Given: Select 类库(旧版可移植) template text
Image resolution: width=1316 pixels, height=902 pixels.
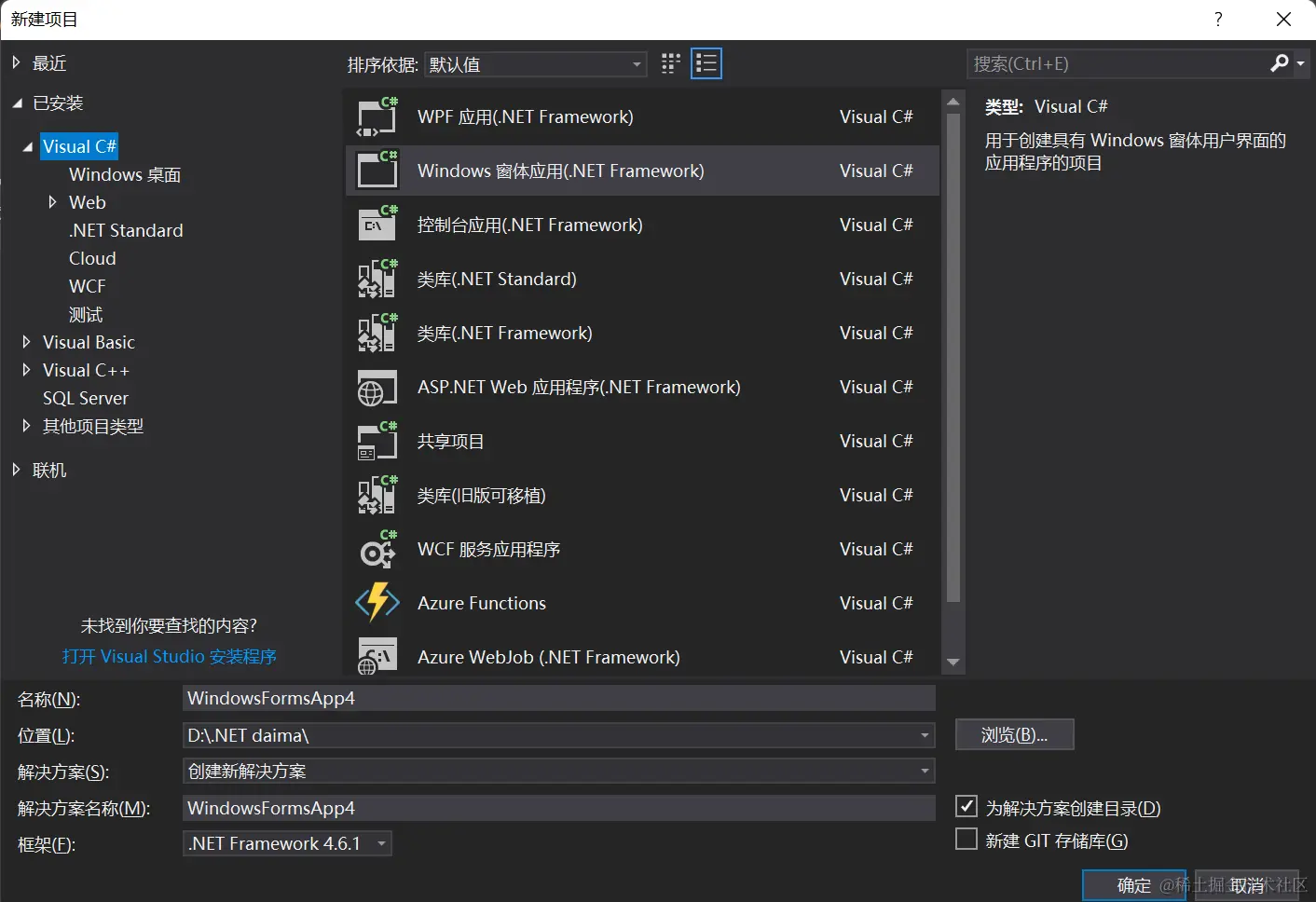Looking at the screenshot, I should pyautogui.click(x=482, y=495).
